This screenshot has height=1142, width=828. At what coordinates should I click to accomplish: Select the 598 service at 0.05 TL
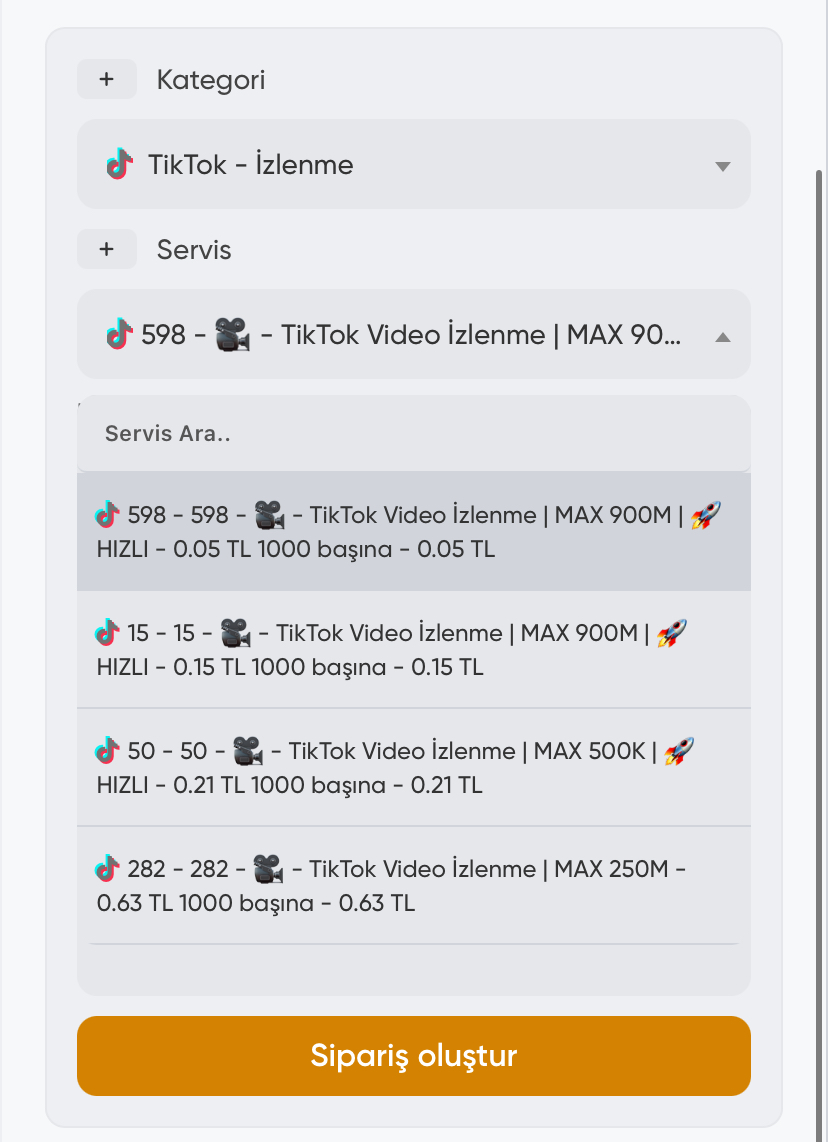pos(414,532)
